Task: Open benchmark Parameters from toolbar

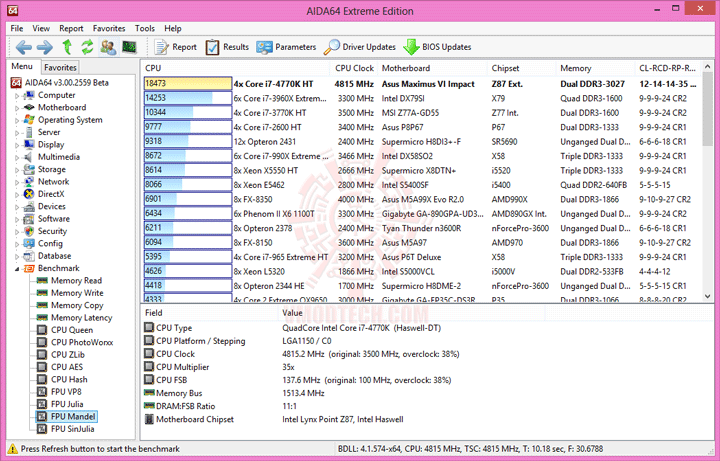Action: pos(286,47)
